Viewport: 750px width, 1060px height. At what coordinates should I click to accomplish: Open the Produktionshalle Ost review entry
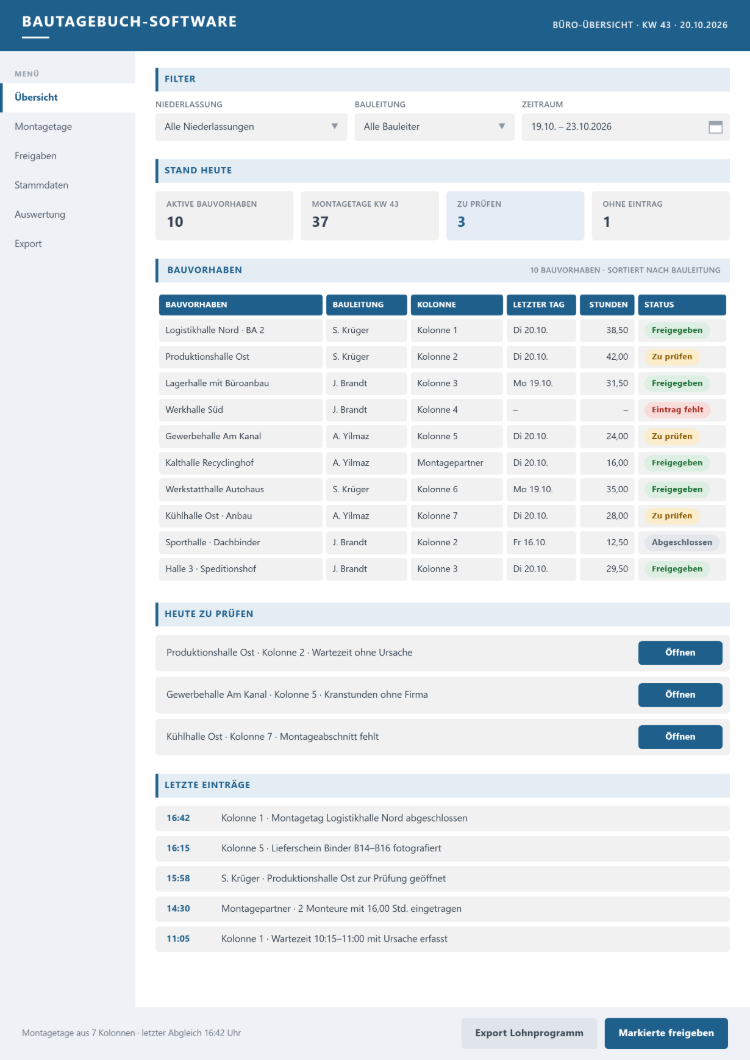click(680, 653)
